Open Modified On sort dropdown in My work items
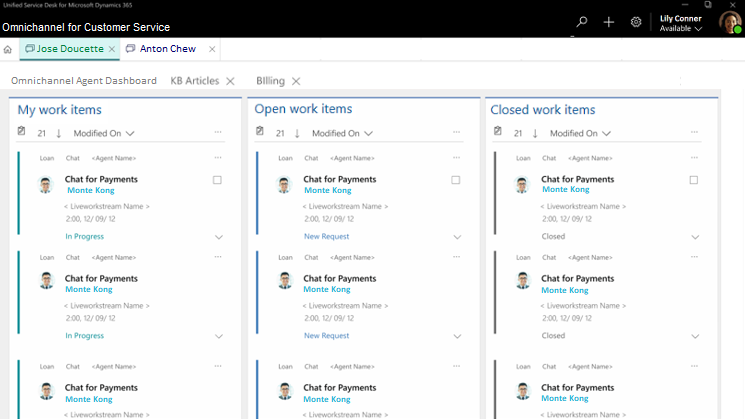Viewport: 745px width, 419px height. coord(104,133)
